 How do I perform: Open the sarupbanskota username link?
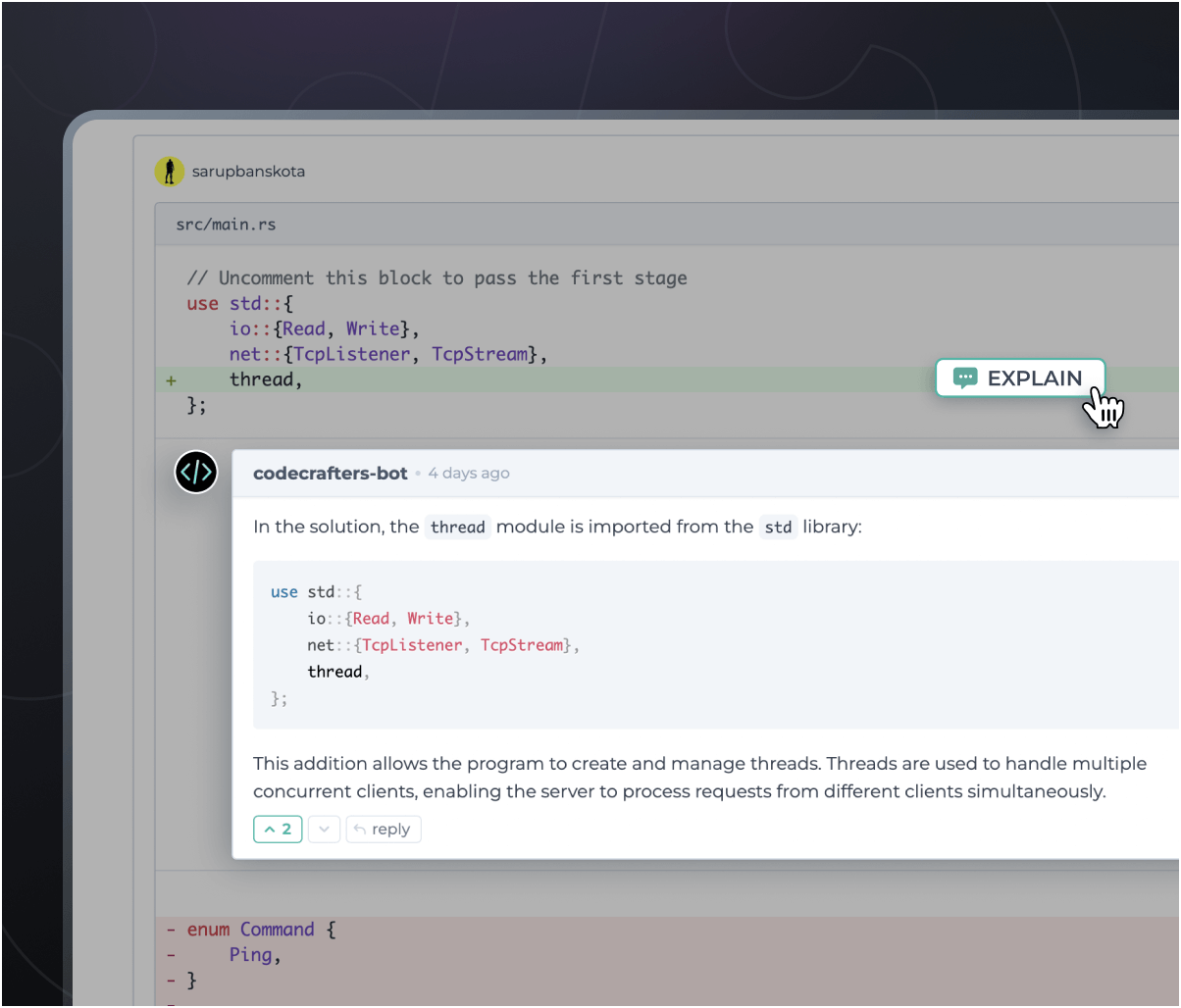click(248, 172)
